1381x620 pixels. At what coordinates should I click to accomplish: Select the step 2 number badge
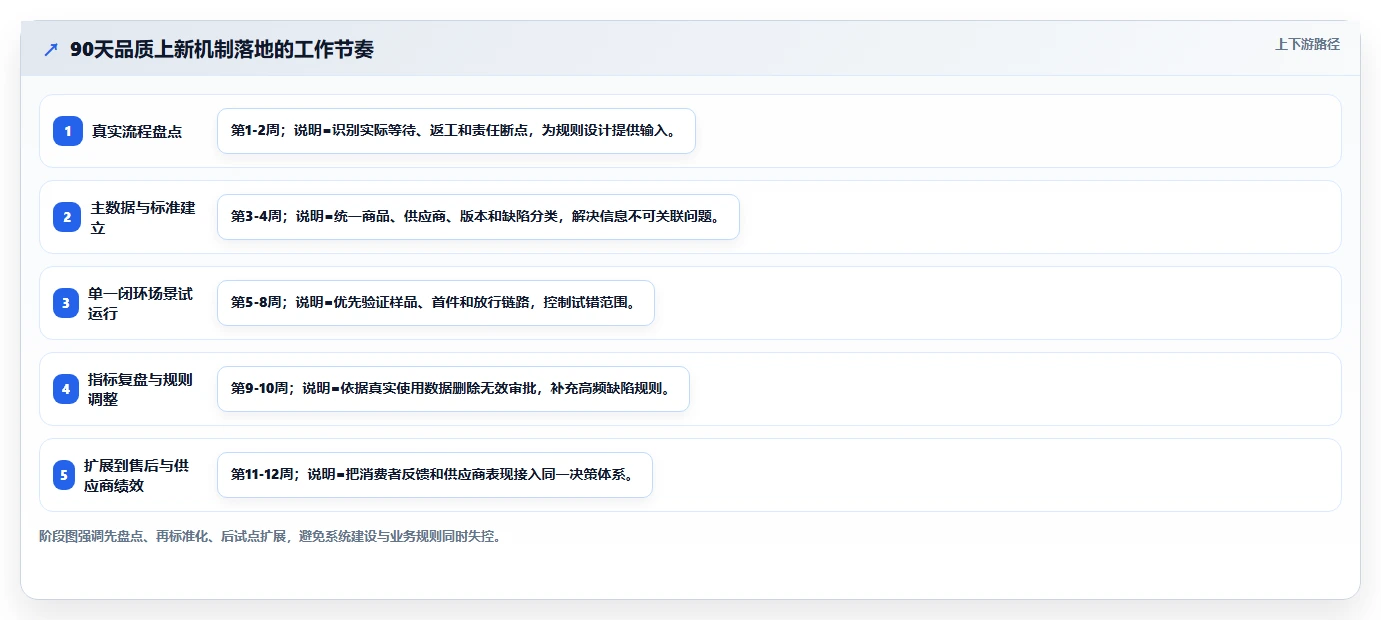coord(68,217)
